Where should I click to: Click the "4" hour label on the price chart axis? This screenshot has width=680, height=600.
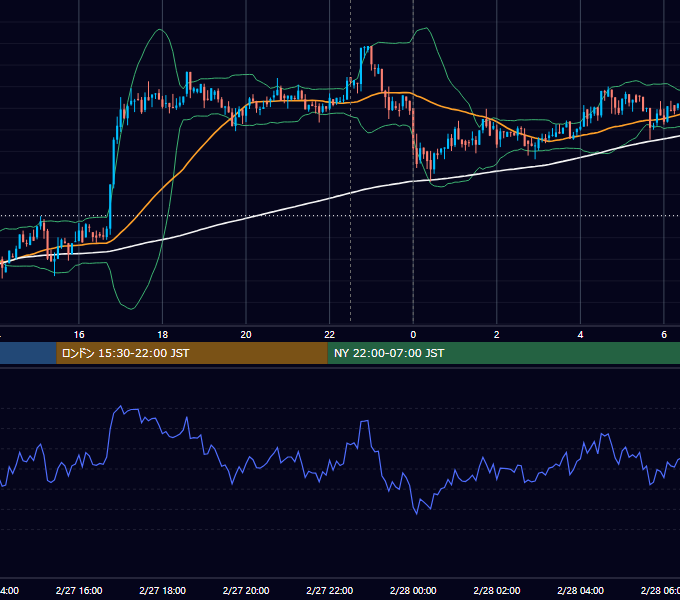pyautogui.click(x=580, y=335)
